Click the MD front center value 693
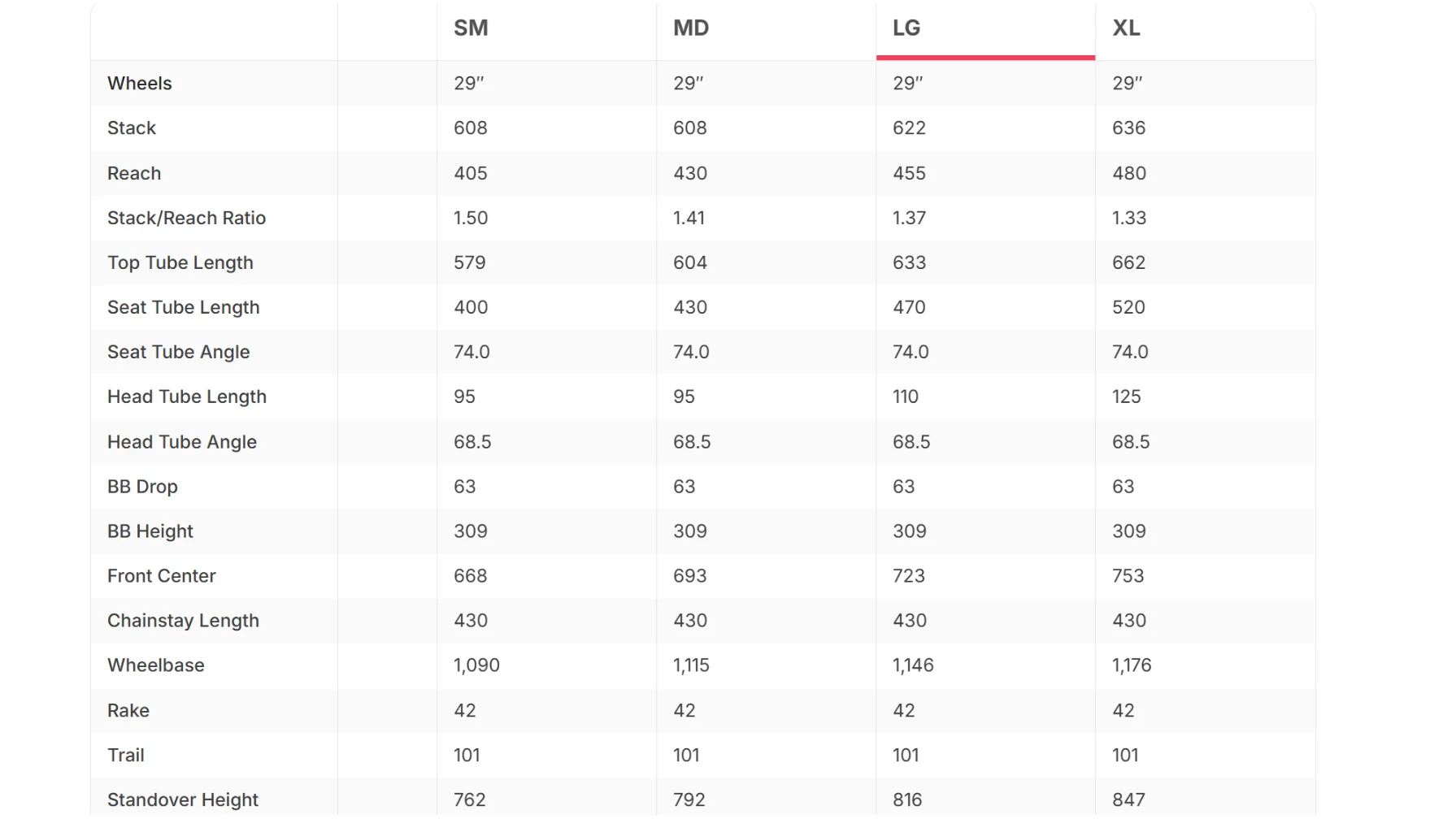Viewport: 1456px width, 819px height. (690, 576)
